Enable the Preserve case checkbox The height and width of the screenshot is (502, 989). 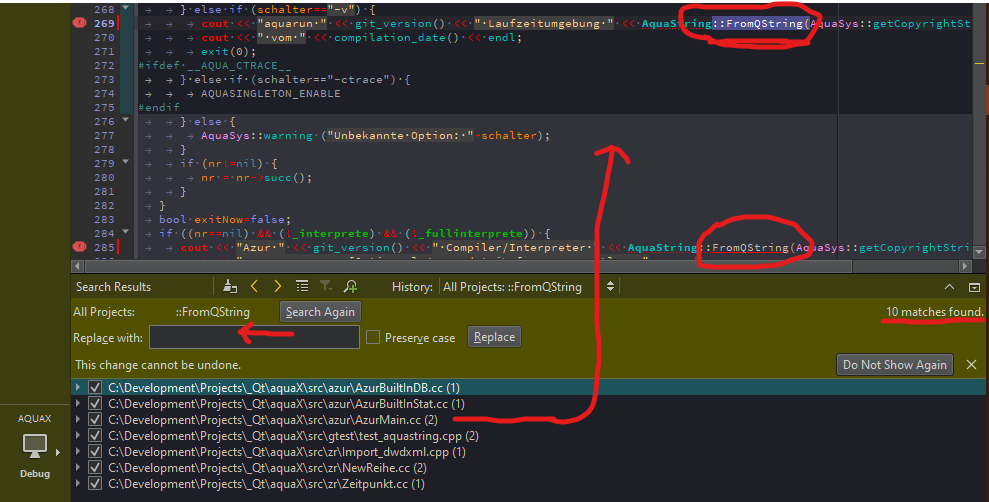click(x=373, y=338)
